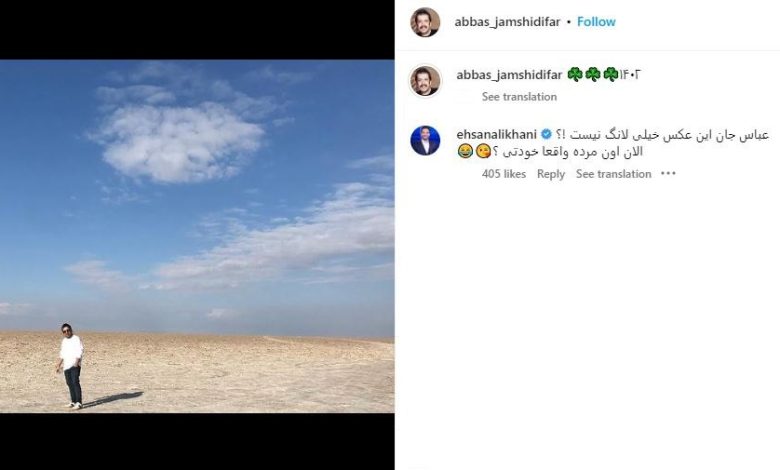780x470 pixels.
Task: Click the Persian comment text
Action: [613, 143]
